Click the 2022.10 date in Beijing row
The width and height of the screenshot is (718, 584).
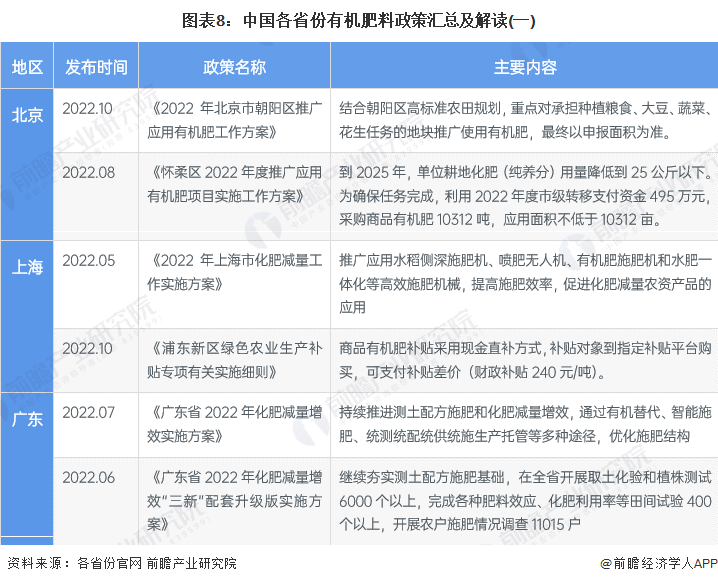point(88,107)
